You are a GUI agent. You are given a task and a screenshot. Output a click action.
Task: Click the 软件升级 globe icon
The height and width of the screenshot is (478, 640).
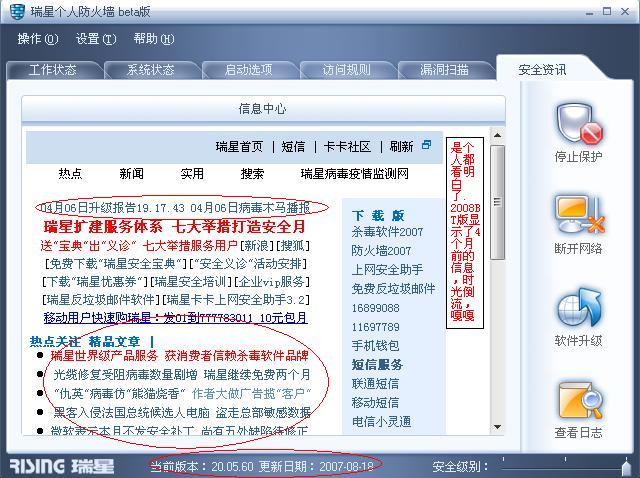point(578,308)
